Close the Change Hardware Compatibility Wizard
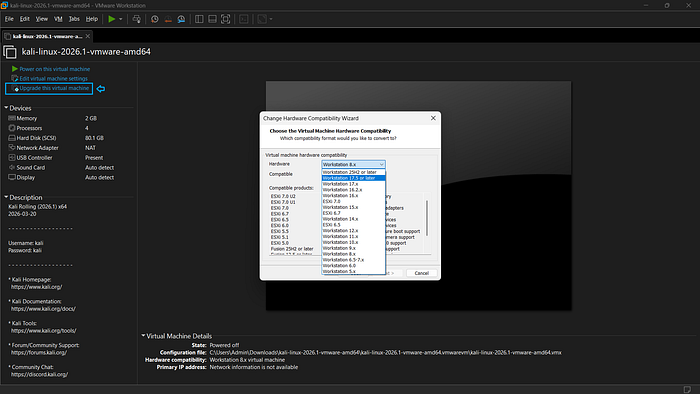The width and height of the screenshot is (700, 394). click(433, 118)
